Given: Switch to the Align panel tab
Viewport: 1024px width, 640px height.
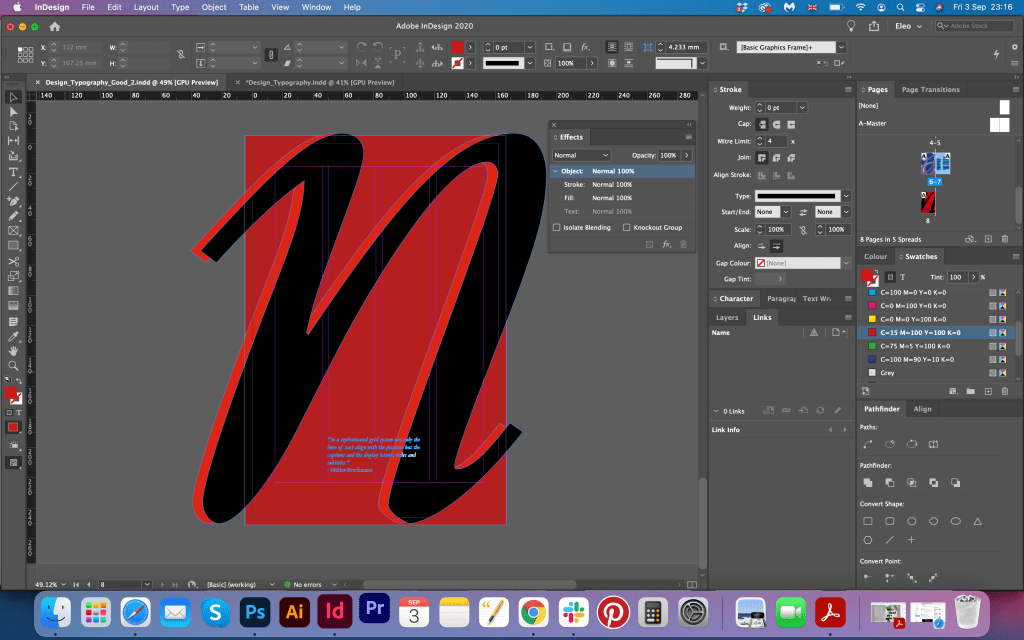Looking at the screenshot, I should pos(922,409).
